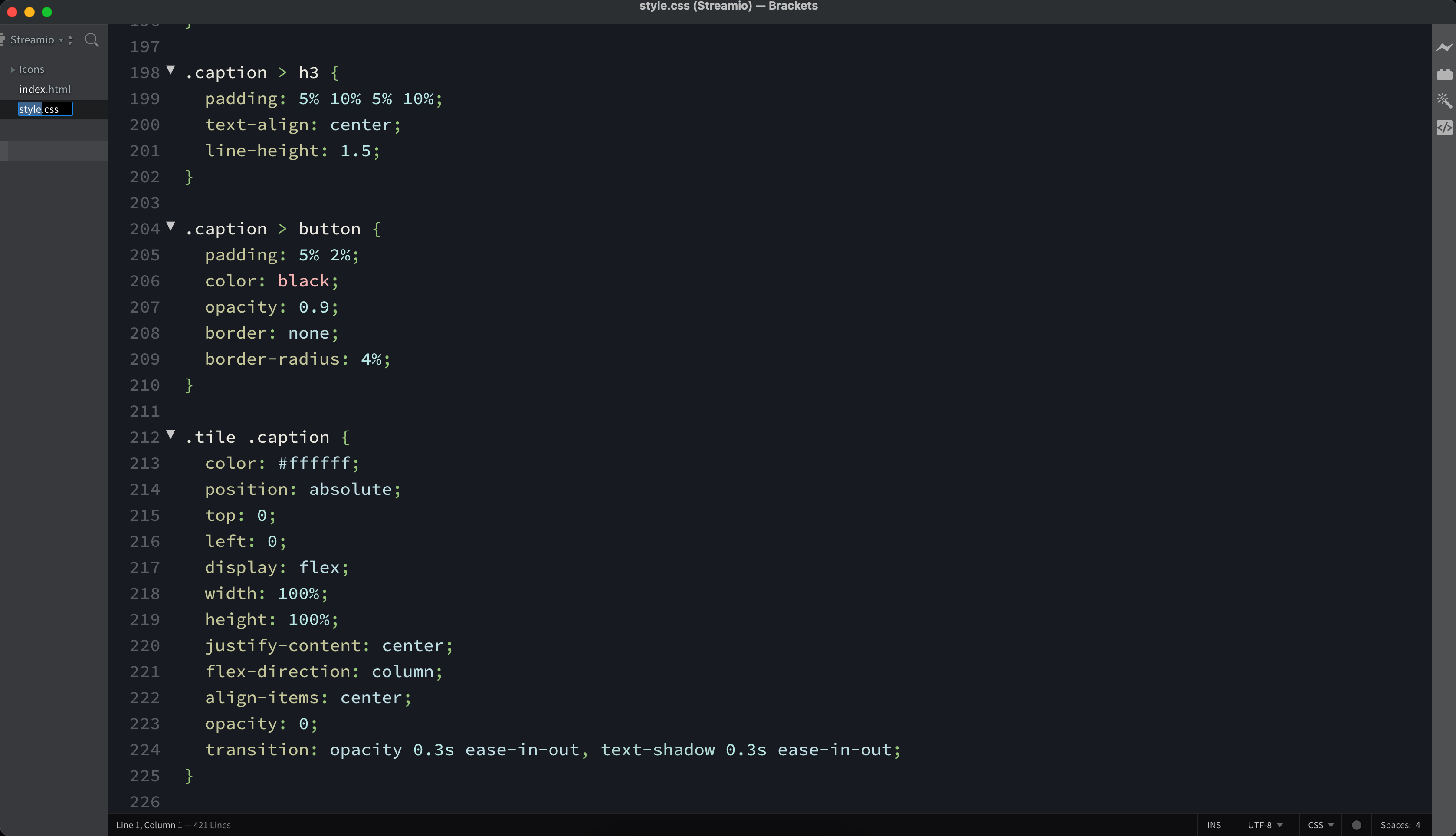Click the vertical split-view icon beside Streamio
The width and height of the screenshot is (1456, 836).
[71, 39]
